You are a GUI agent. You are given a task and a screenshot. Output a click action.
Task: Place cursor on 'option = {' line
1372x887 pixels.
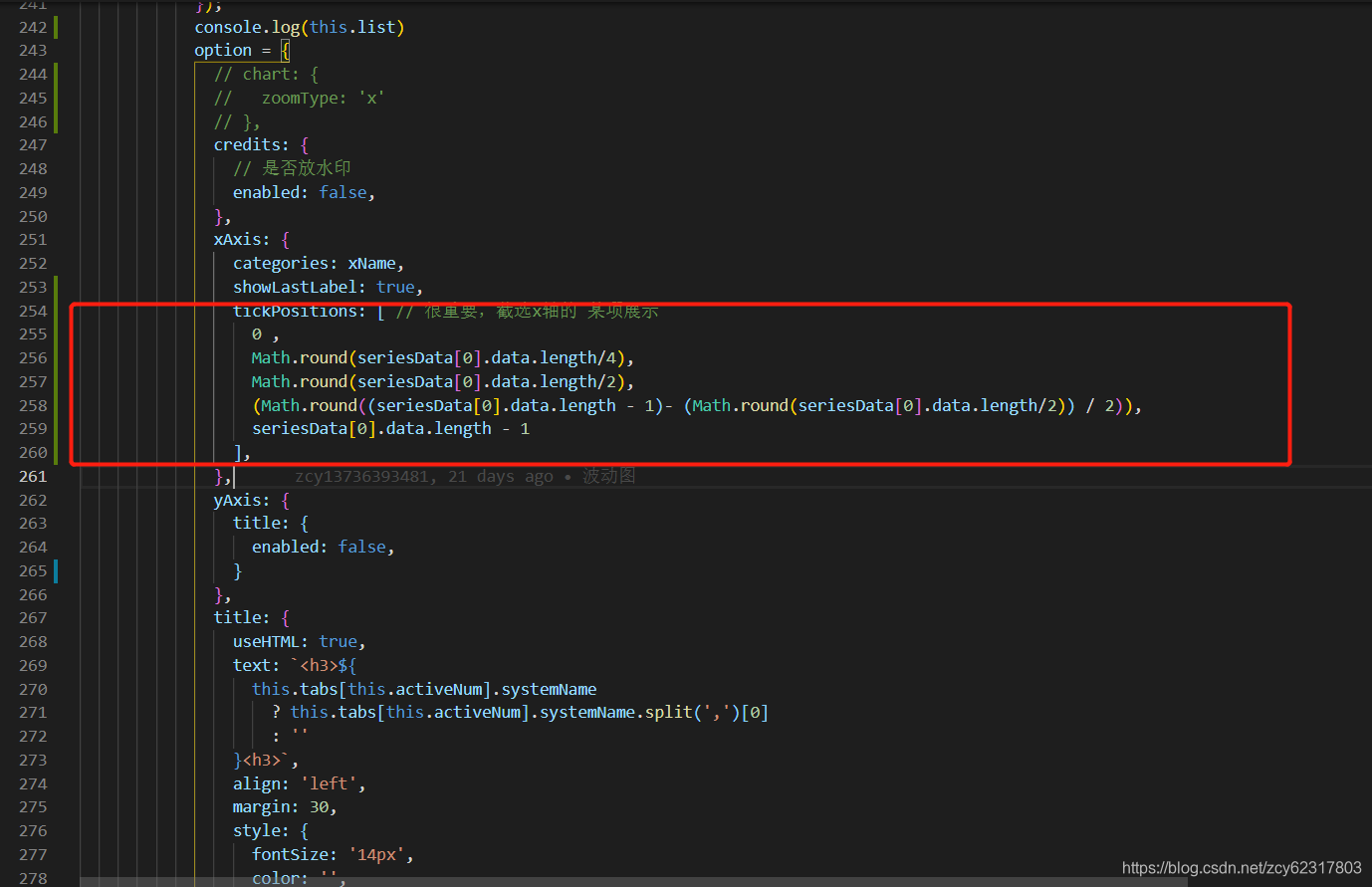point(242,50)
